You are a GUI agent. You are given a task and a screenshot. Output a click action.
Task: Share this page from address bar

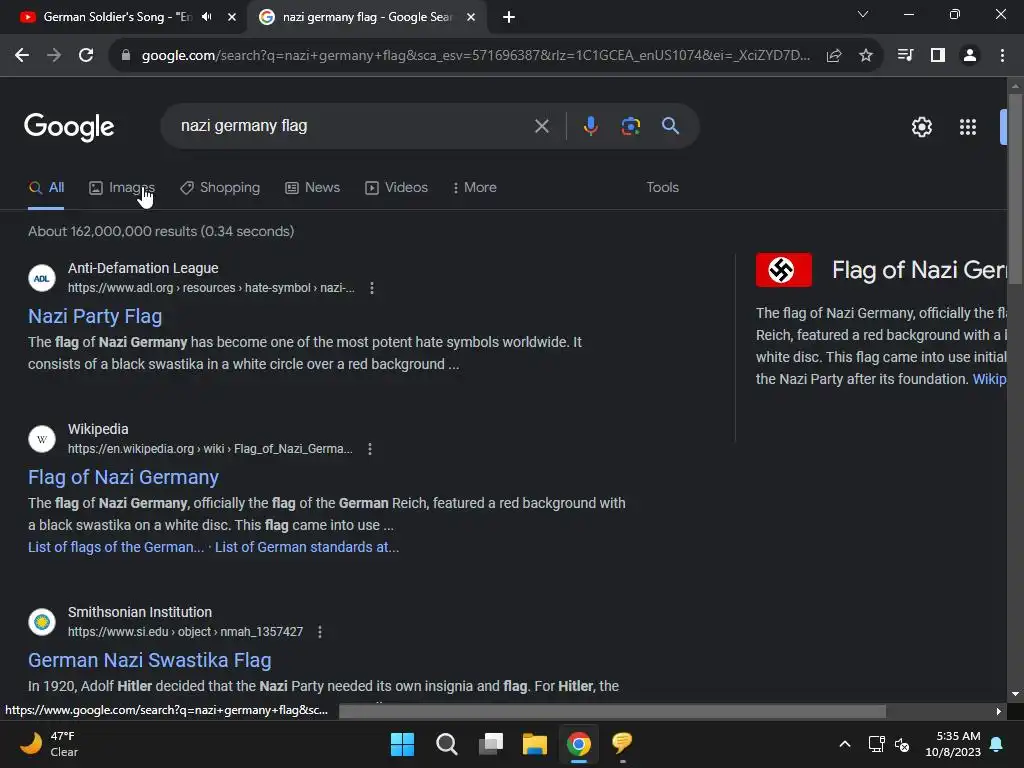tap(834, 56)
